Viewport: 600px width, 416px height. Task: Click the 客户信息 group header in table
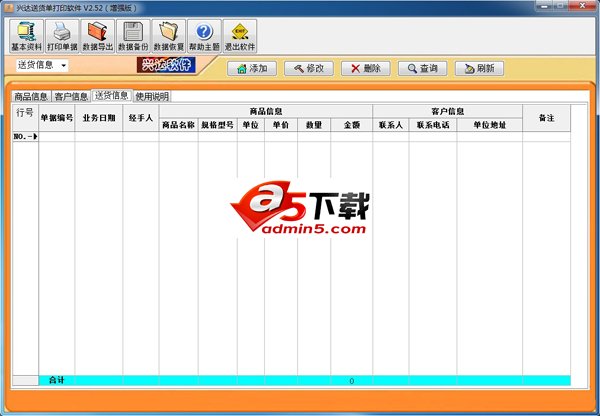pos(448,111)
